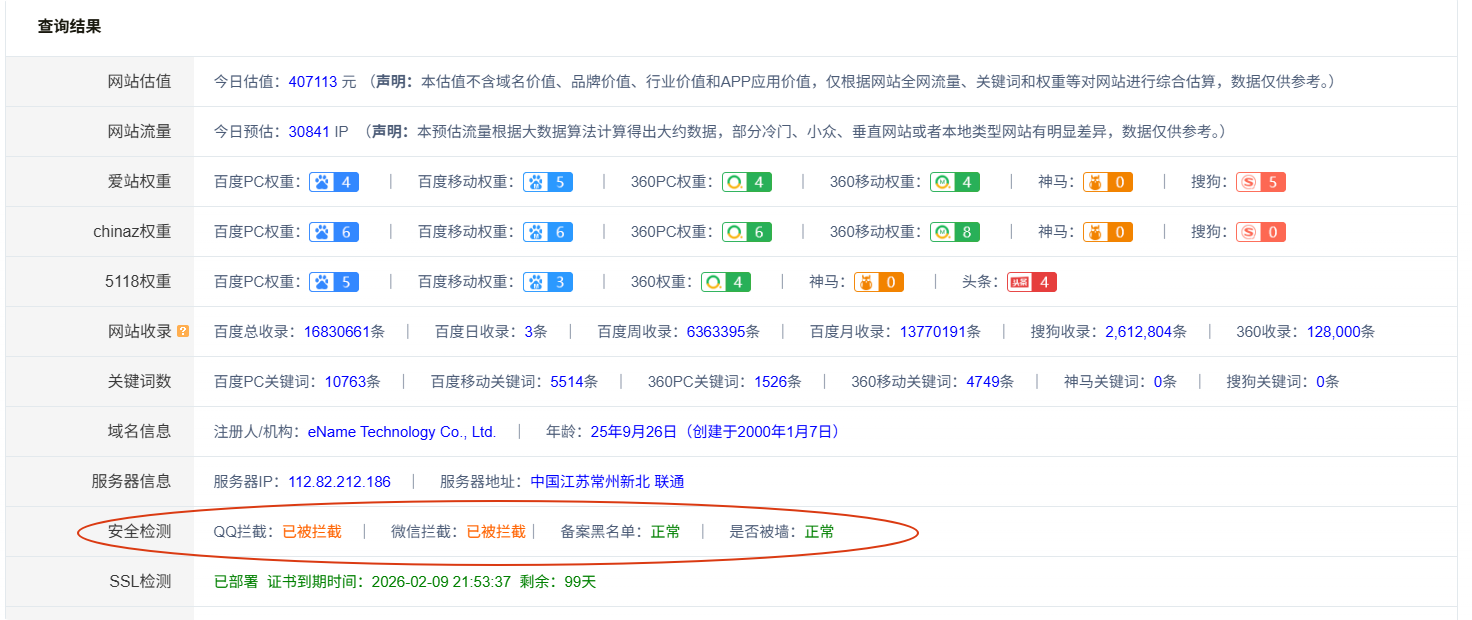Viewport: 1472px width, 620px height.
Task: Open the Baidu total index link 16830661条
Action: pos(342,331)
